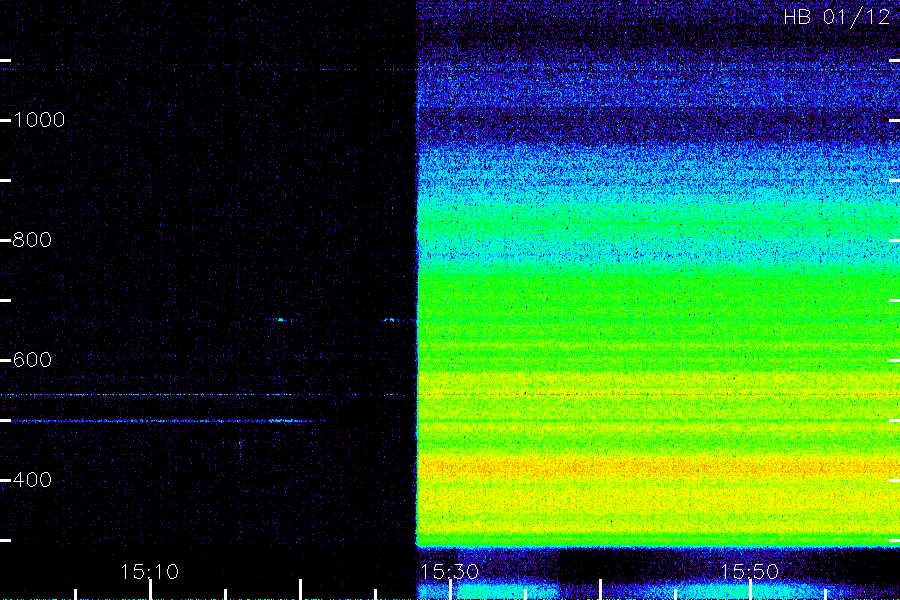Click the 15:10 time axis label
900x600 pixels.
149,572
